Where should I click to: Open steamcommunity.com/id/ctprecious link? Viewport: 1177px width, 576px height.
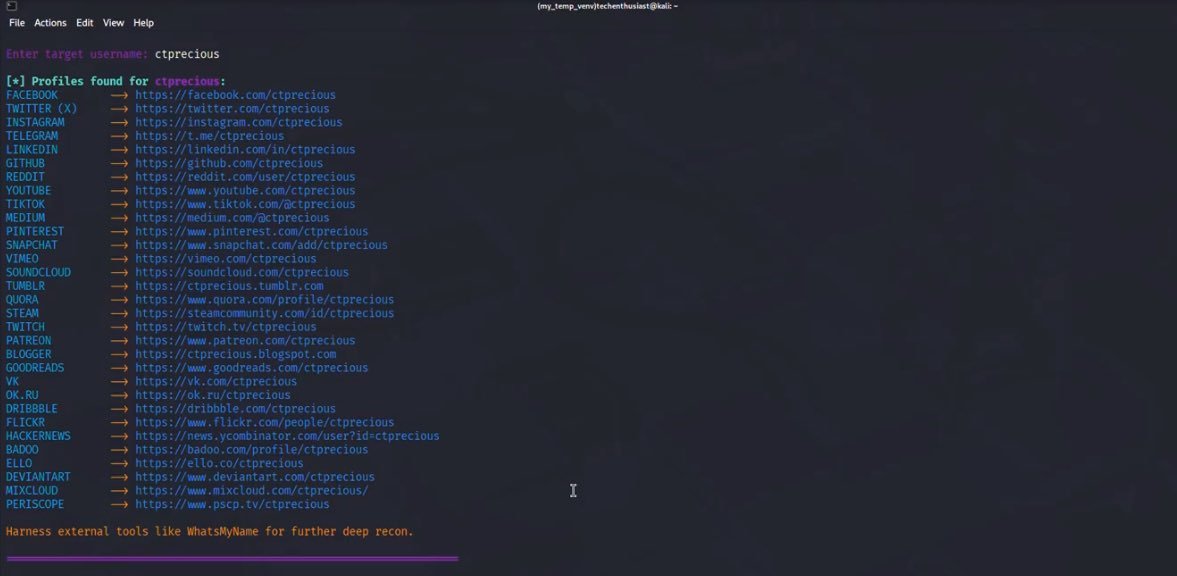click(x=264, y=313)
